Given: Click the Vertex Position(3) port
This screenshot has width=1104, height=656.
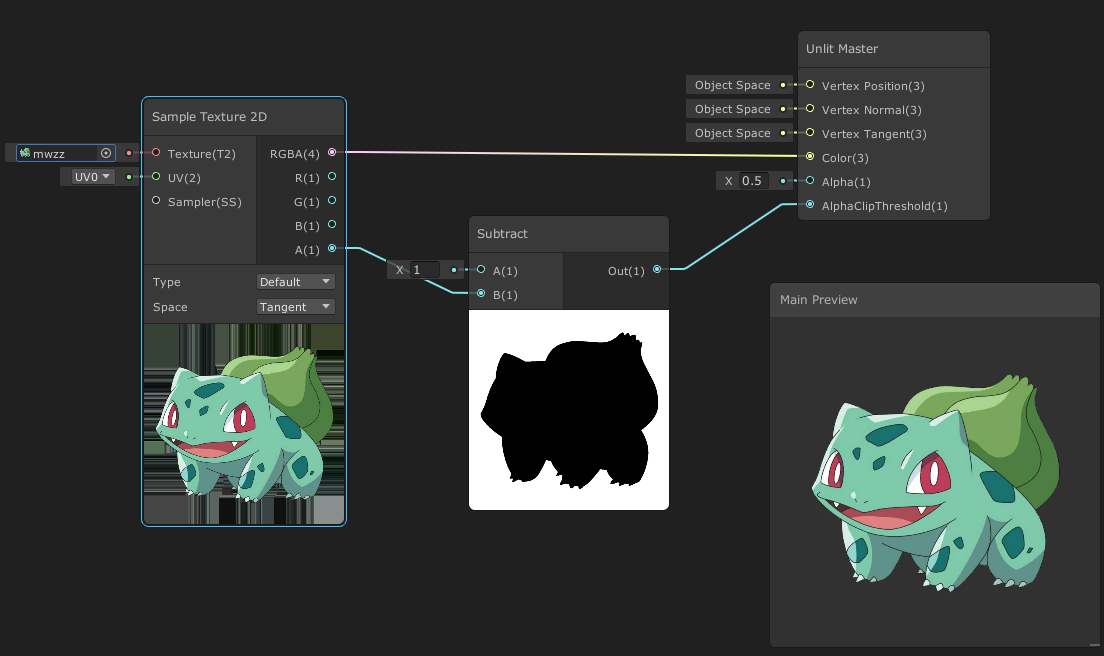Looking at the screenshot, I should pyautogui.click(x=810, y=84).
